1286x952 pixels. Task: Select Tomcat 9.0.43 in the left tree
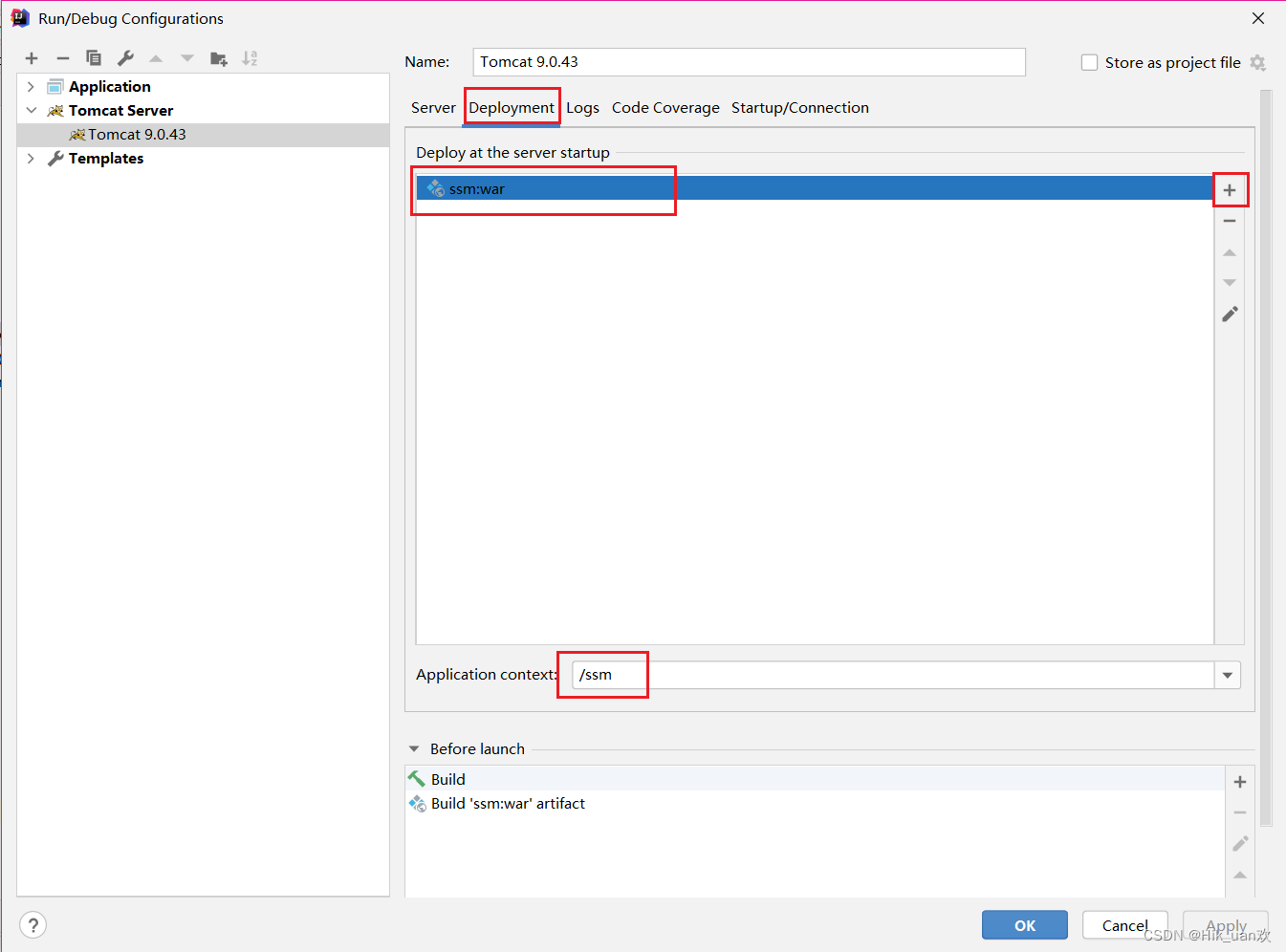click(137, 134)
